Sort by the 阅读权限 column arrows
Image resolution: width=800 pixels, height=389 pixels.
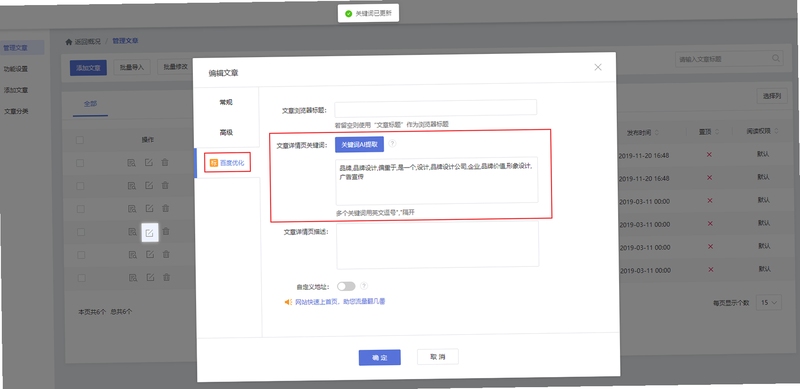pos(776,131)
